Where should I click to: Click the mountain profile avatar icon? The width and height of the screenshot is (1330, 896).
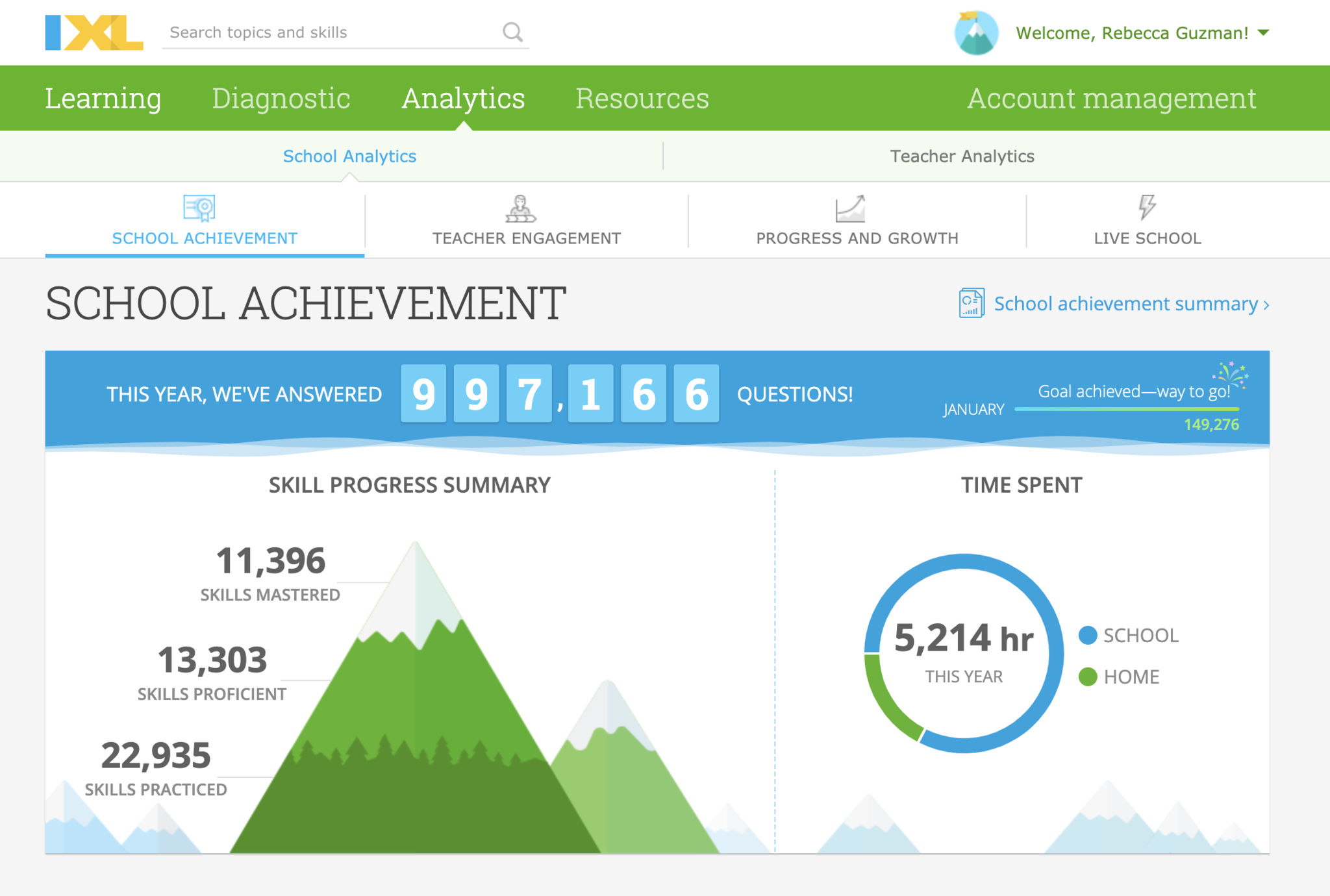(x=976, y=33)
